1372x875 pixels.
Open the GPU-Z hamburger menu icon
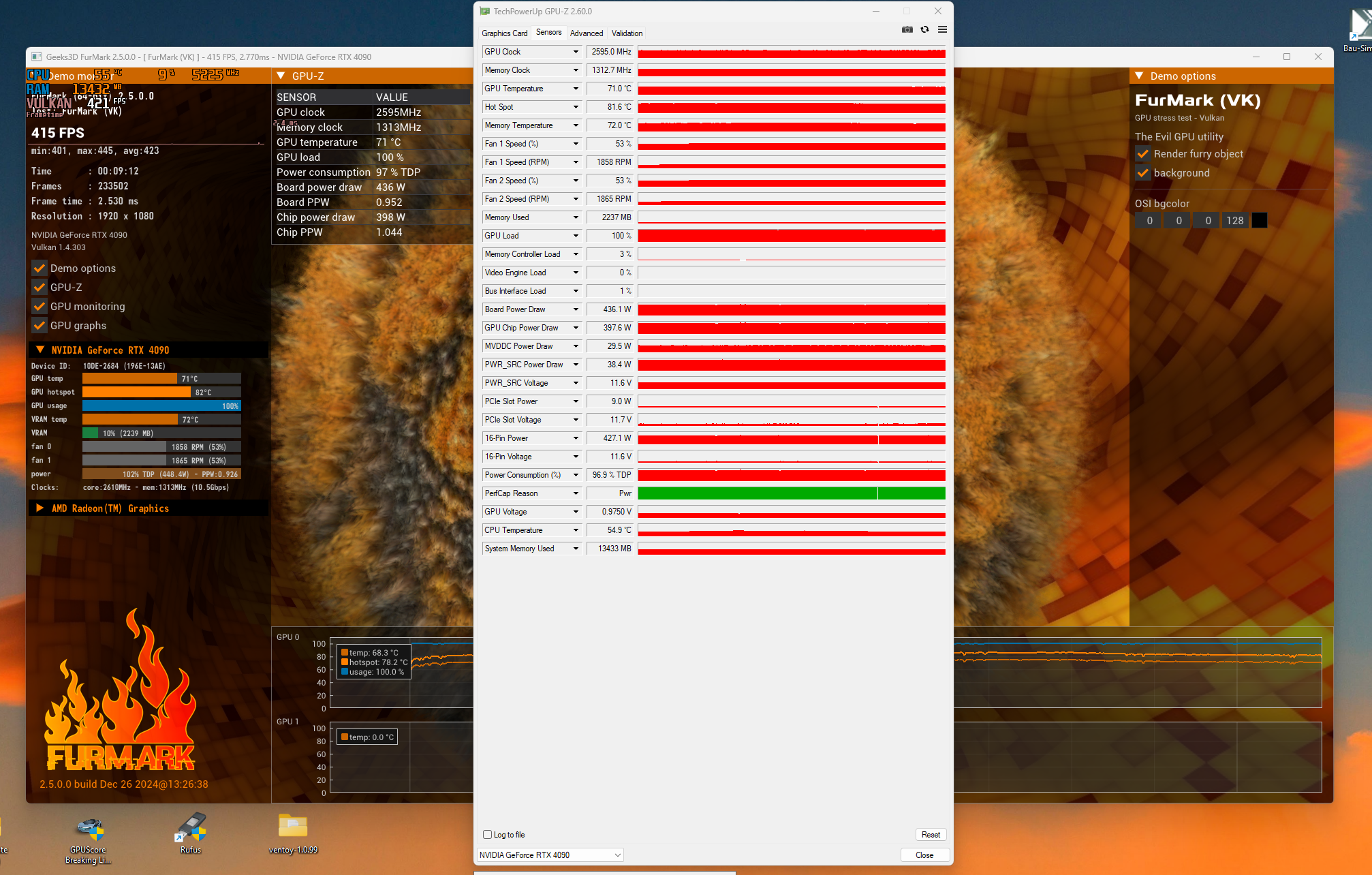tap(942, 29)
